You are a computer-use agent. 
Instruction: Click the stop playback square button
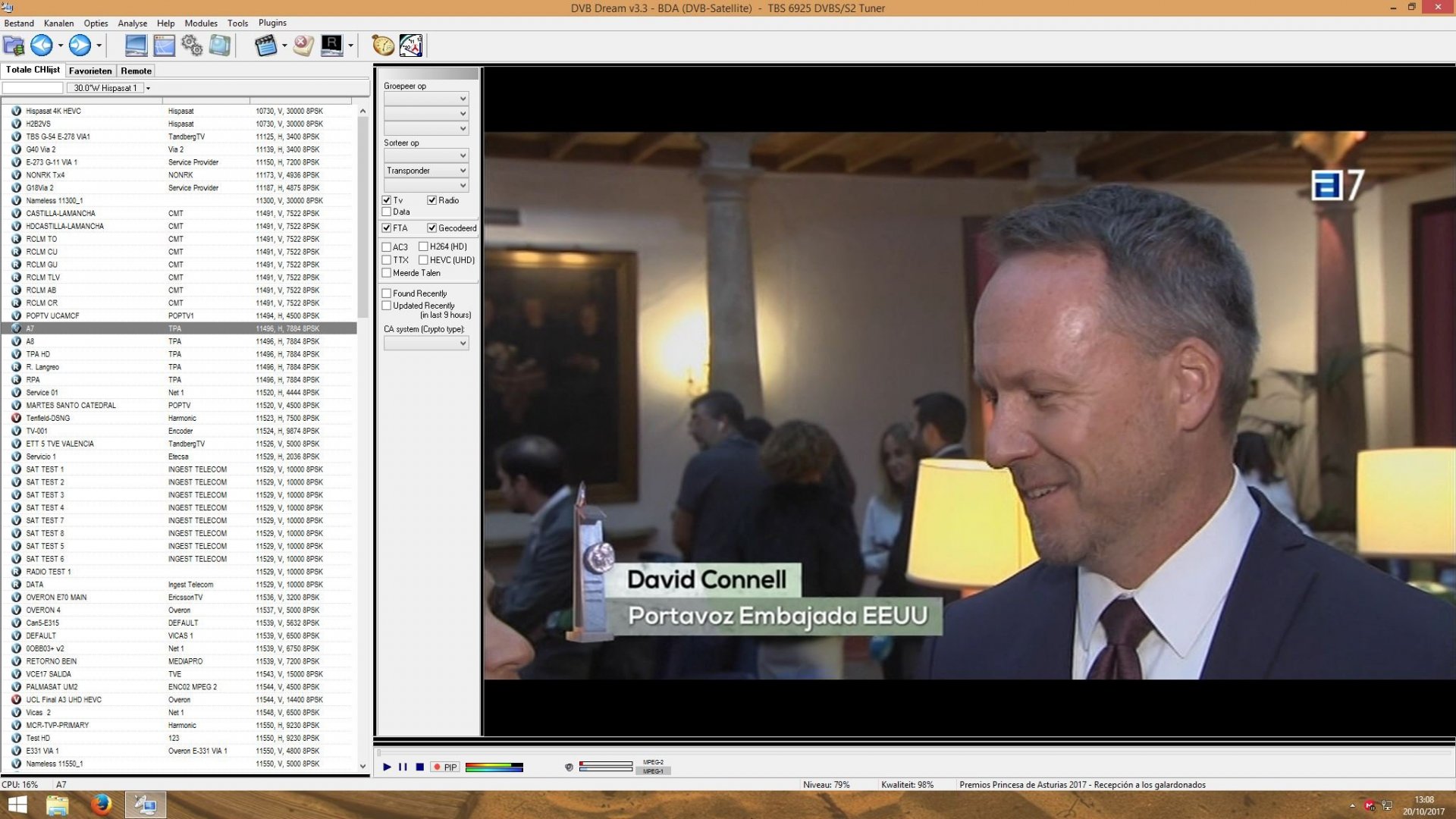419,767
